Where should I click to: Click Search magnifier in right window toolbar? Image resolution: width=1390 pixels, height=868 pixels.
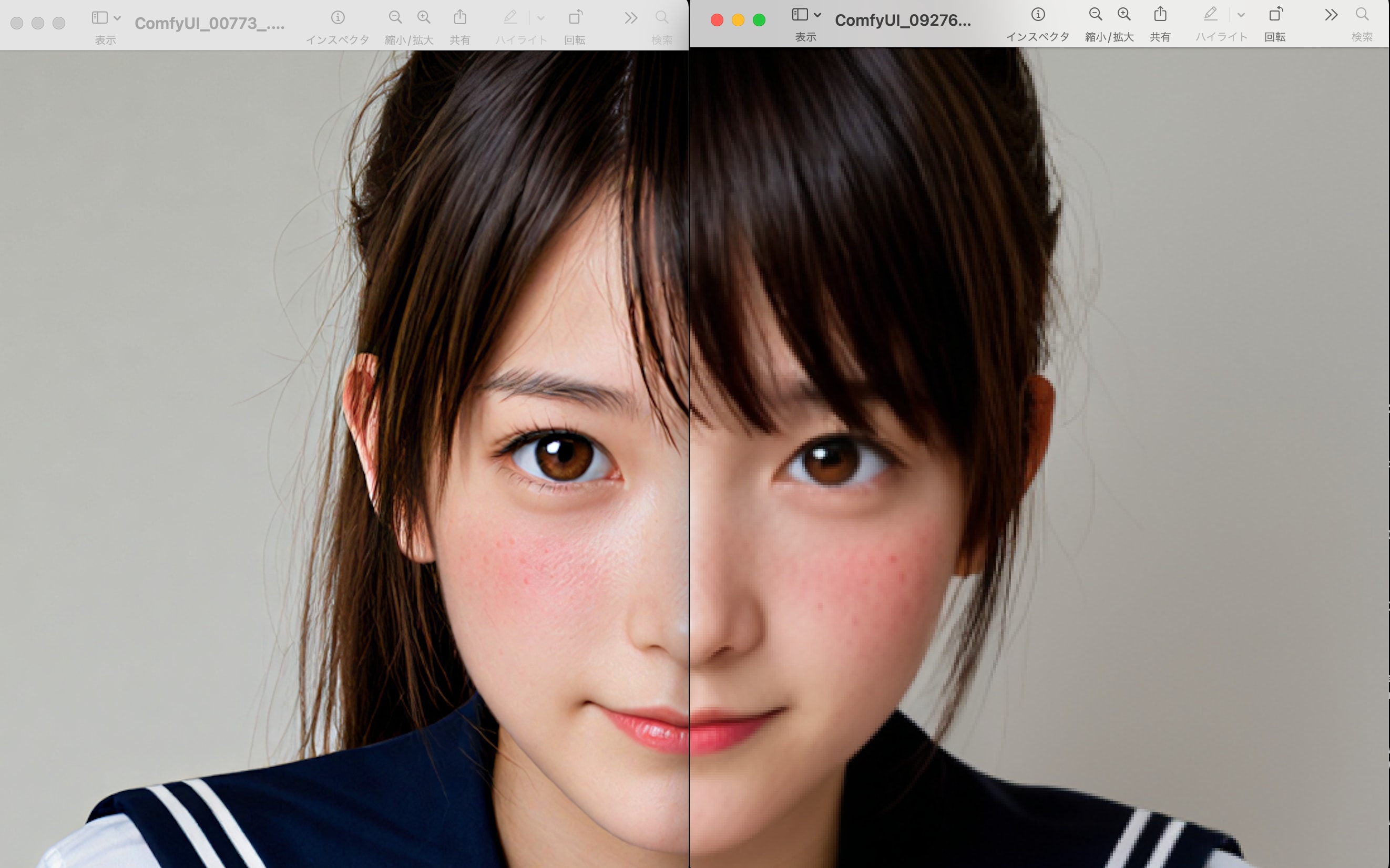pos(1362,14)
